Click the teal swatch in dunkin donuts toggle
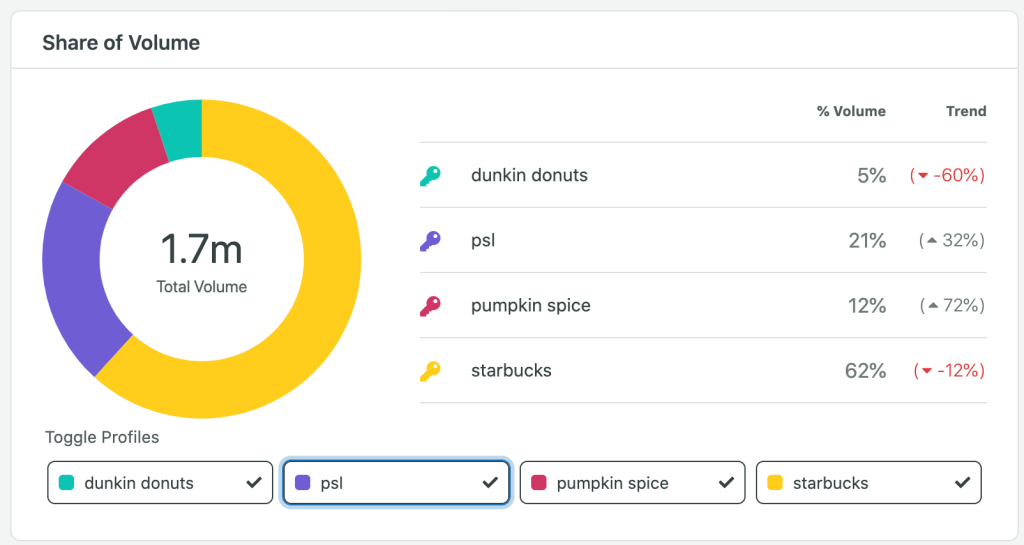Viewport: 1024px width, 545px height. 67,483
